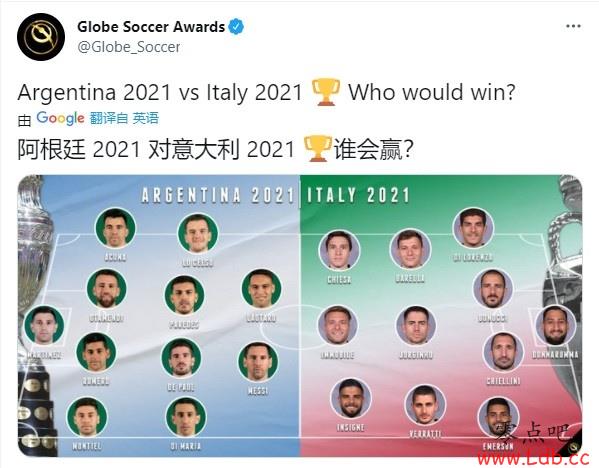Select Chiellini's player portrait
The width and height of the screenshot is (599, 468).
click(x=503, y=353)
